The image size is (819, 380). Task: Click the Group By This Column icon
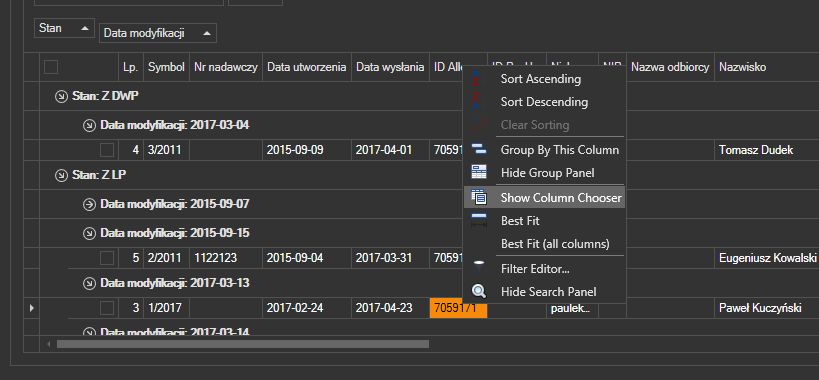[478, 150]
